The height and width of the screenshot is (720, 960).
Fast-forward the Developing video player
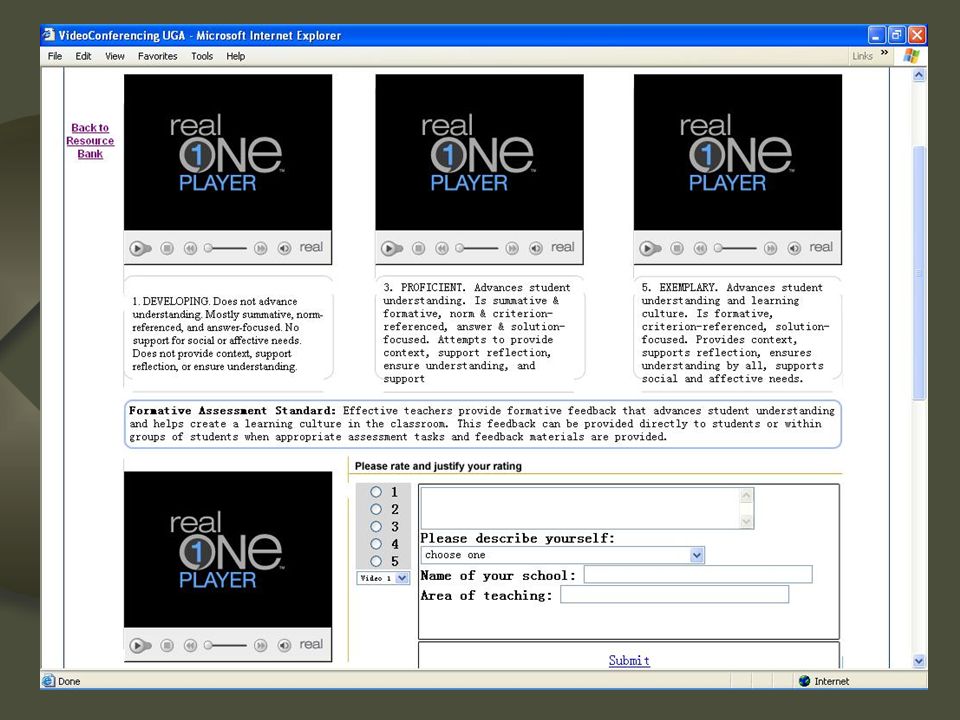click(x=261, y=248)
